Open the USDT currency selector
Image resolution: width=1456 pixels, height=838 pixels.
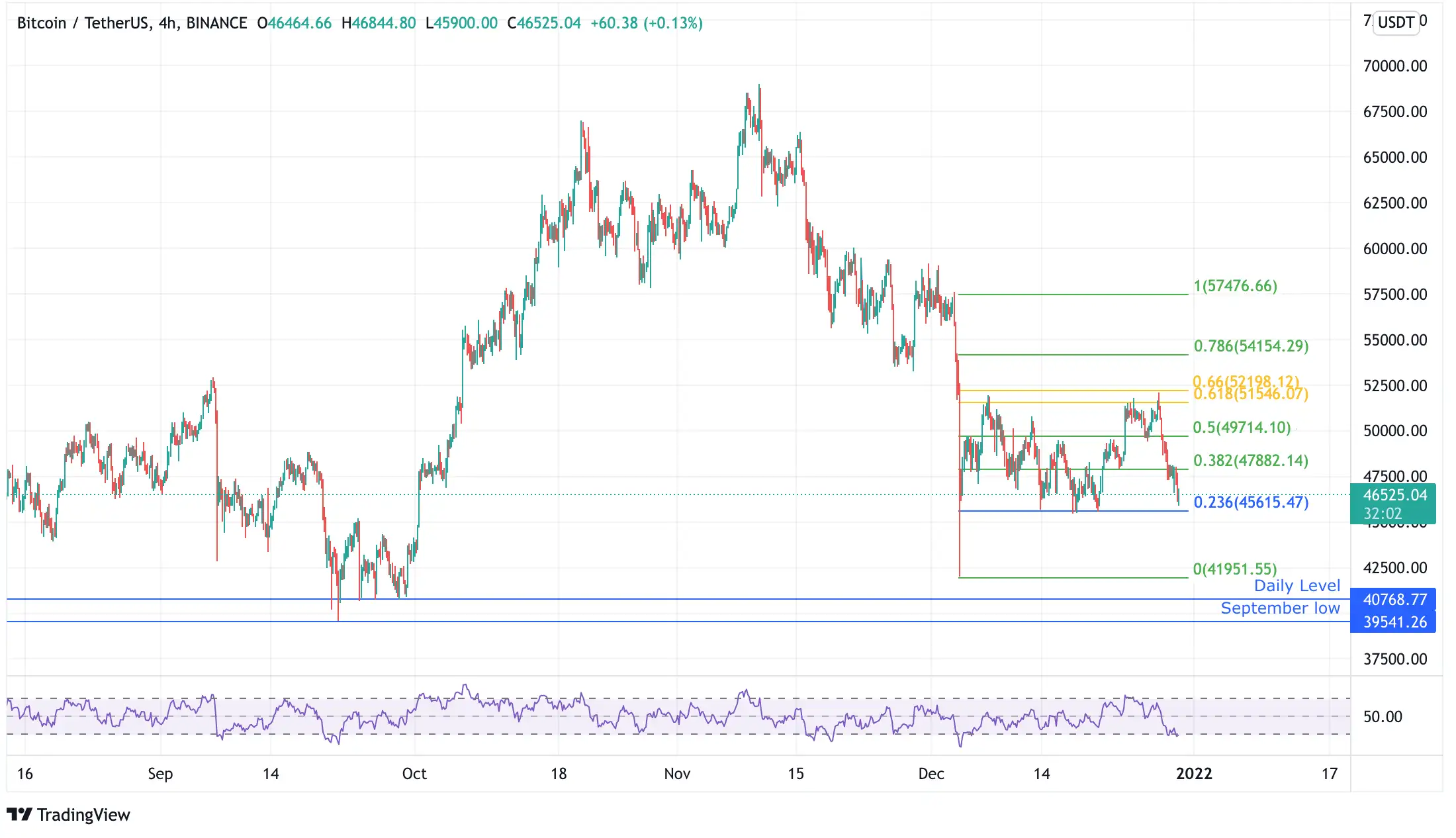pos(1396,23)
